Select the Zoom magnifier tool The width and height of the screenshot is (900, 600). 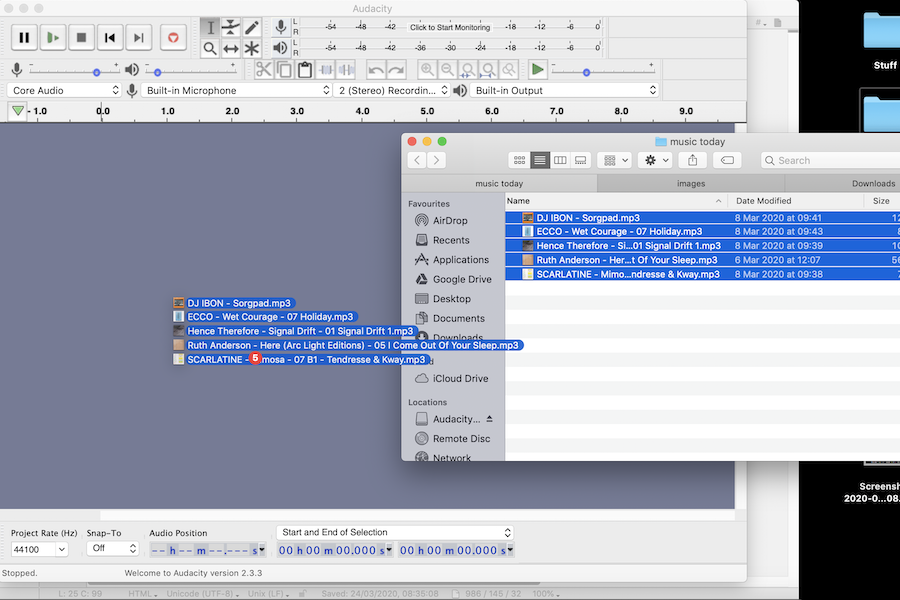click(210, 49)
